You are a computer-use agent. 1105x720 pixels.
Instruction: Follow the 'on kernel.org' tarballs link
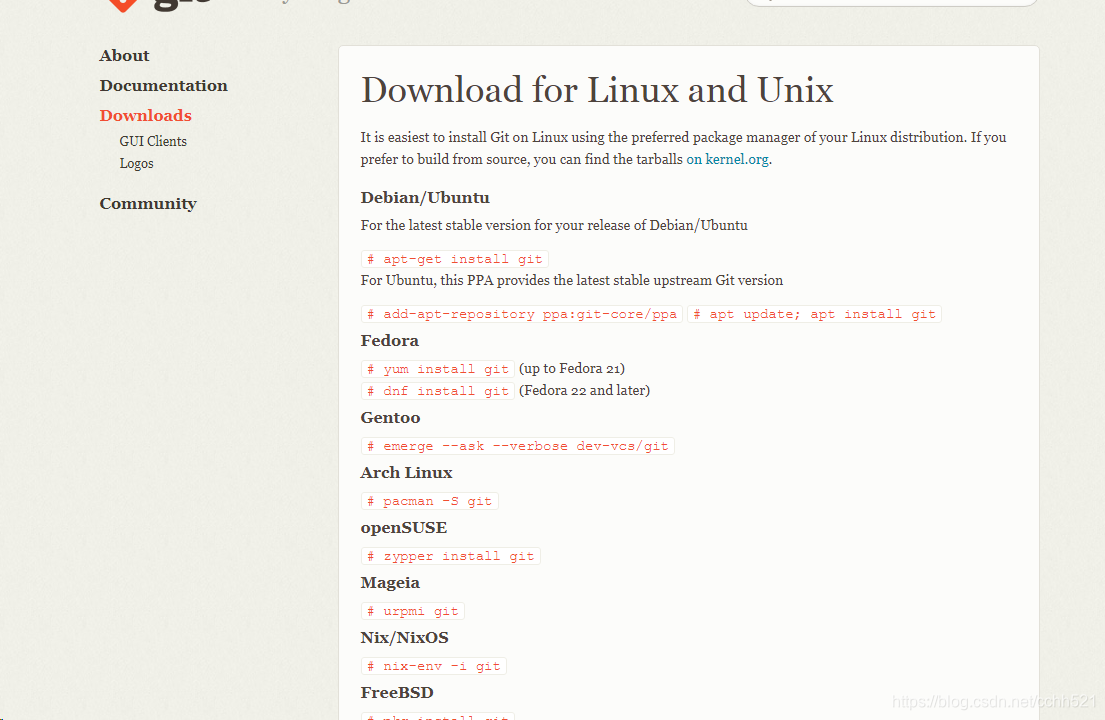(727, 159)
